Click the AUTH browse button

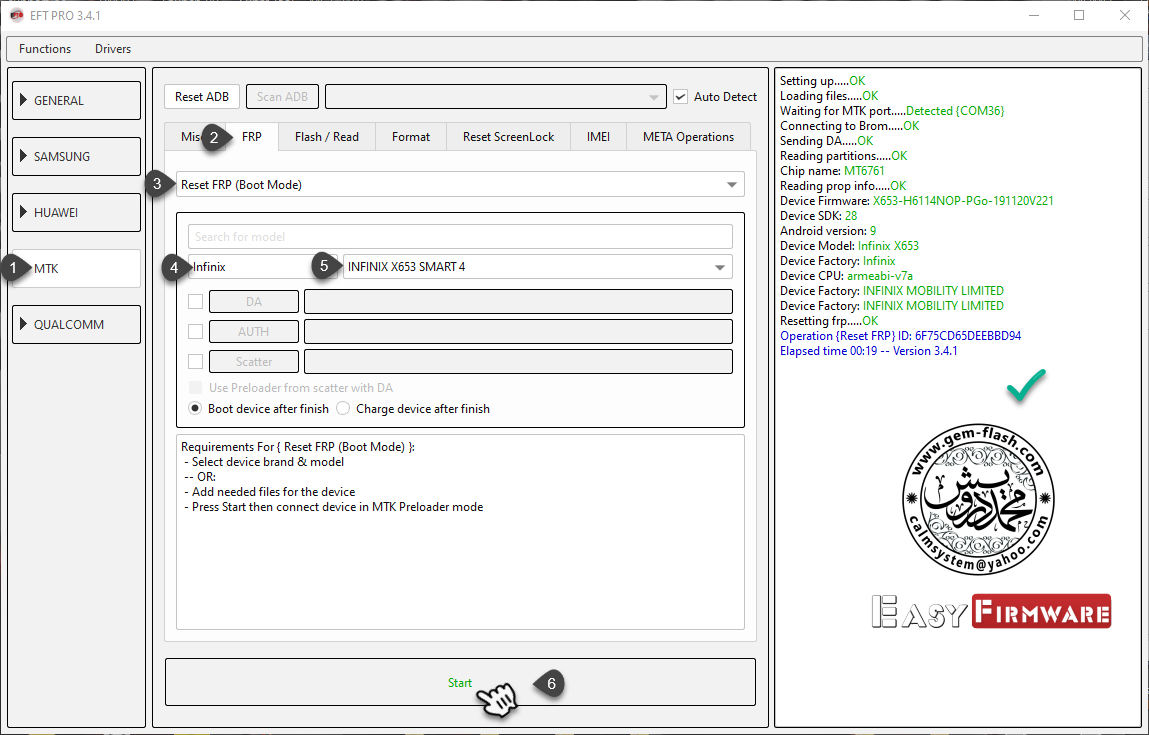(254, 332)
